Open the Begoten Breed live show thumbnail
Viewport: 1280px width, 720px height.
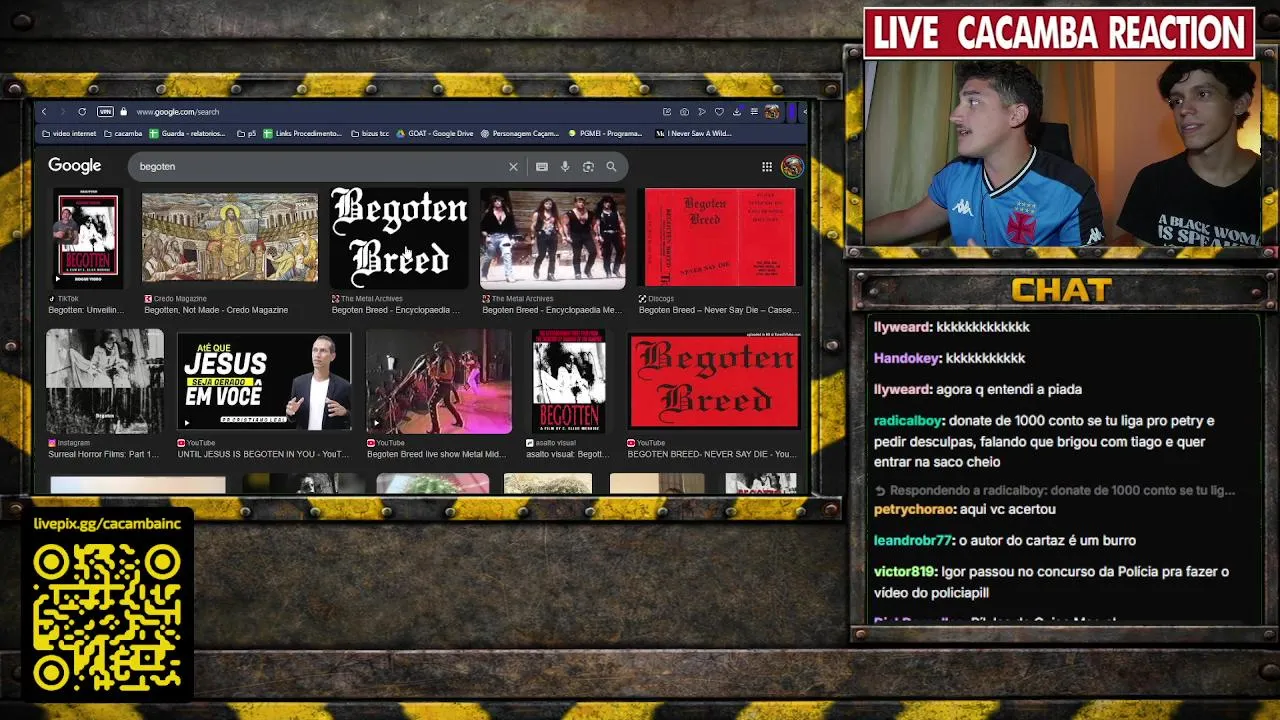[439, 381]
